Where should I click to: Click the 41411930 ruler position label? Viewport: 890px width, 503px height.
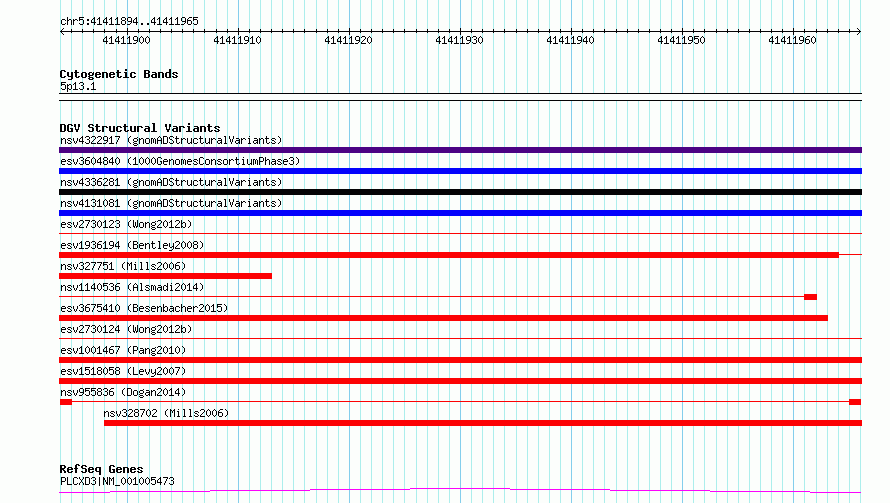coord(459,40)
